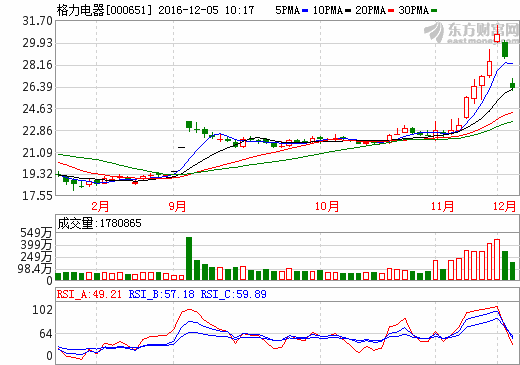Click the stock title 格力电器[000651]
The height and width of the screenshot is (365, 520).
(x=104, y=10)
